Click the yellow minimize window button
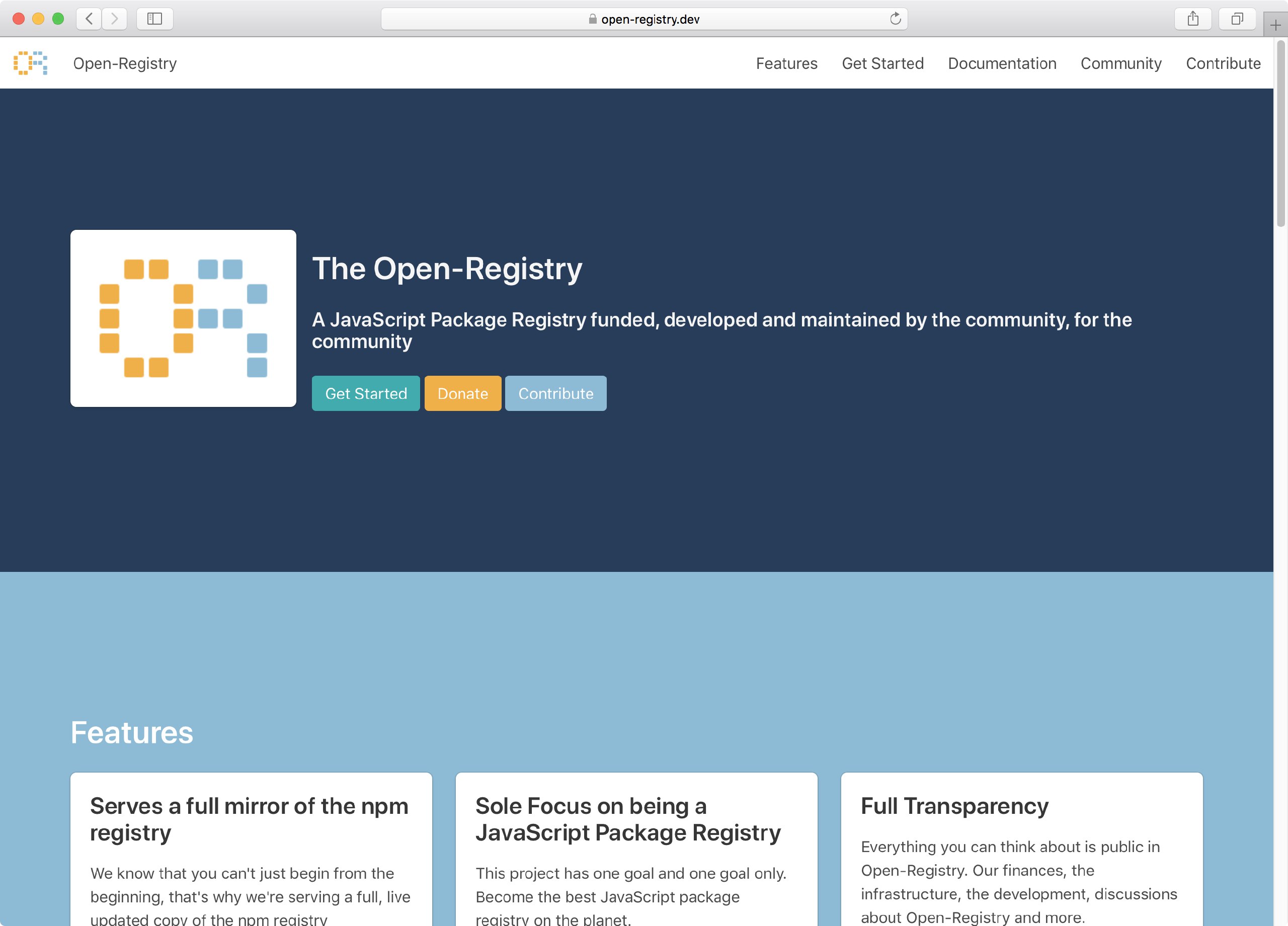This screenshot has width=1288, height=926. point(38,19)
